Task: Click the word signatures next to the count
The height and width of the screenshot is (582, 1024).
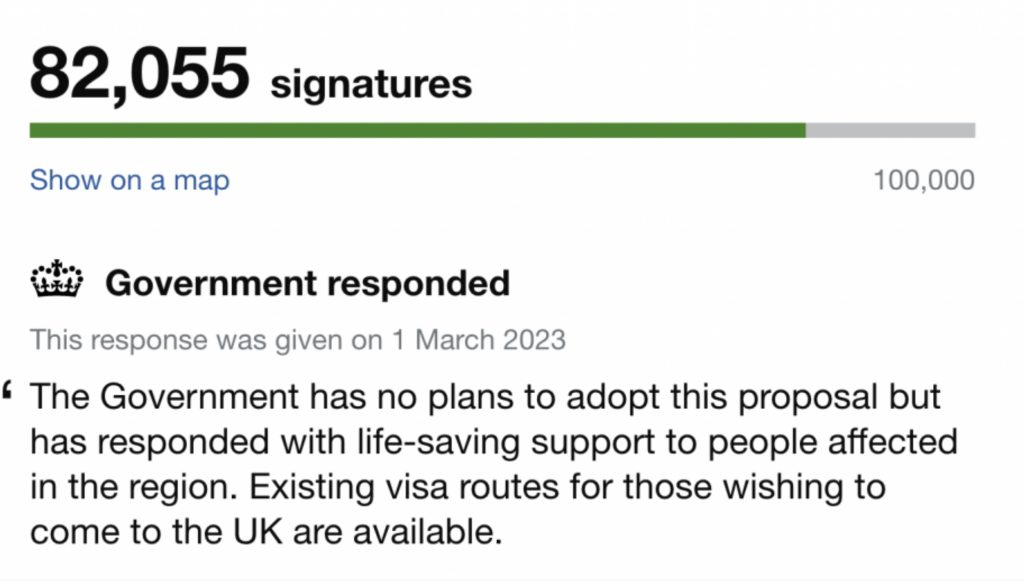Action: tap(371, 85)
